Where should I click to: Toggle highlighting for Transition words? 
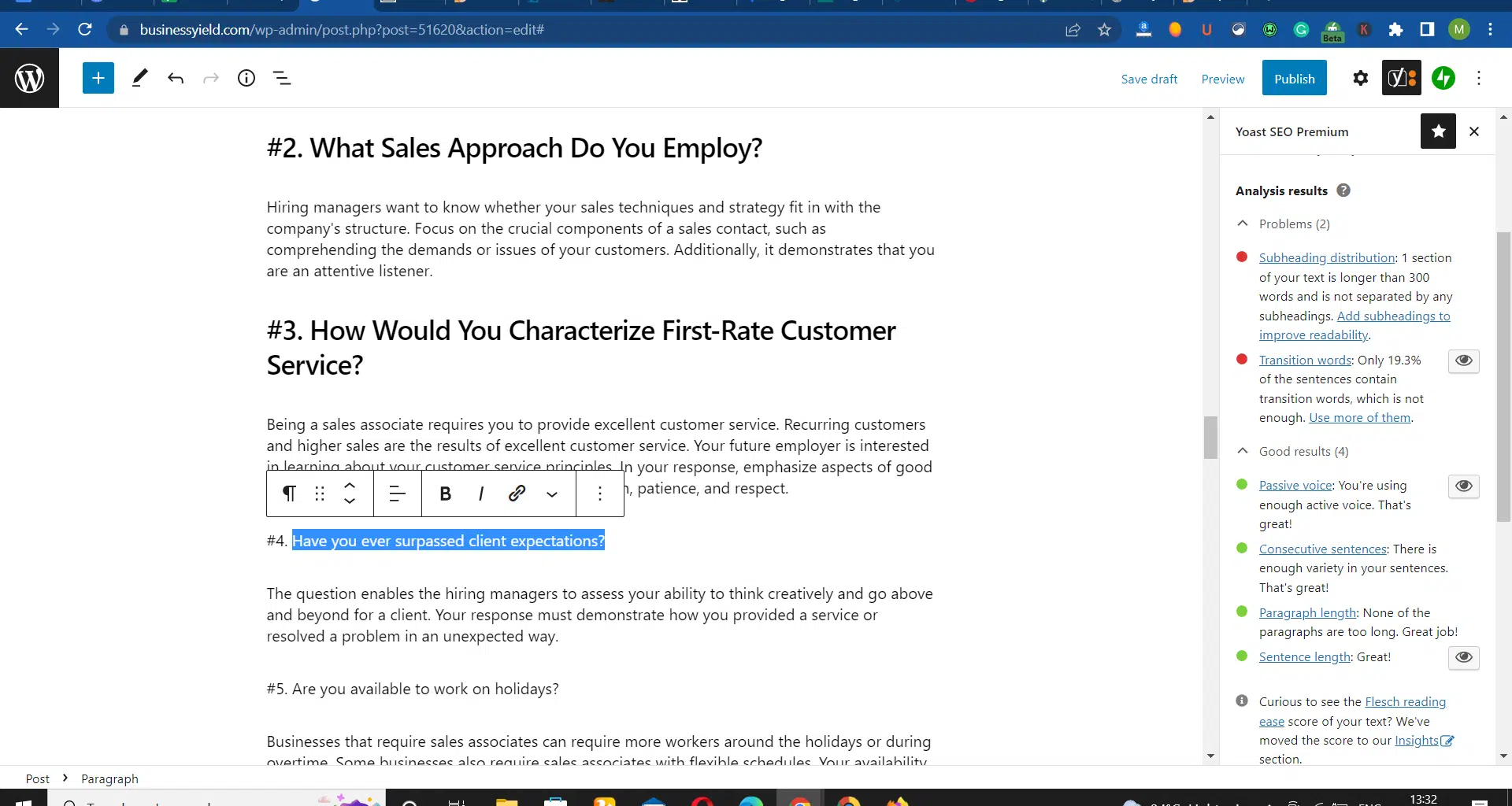tap(1463, 360)
